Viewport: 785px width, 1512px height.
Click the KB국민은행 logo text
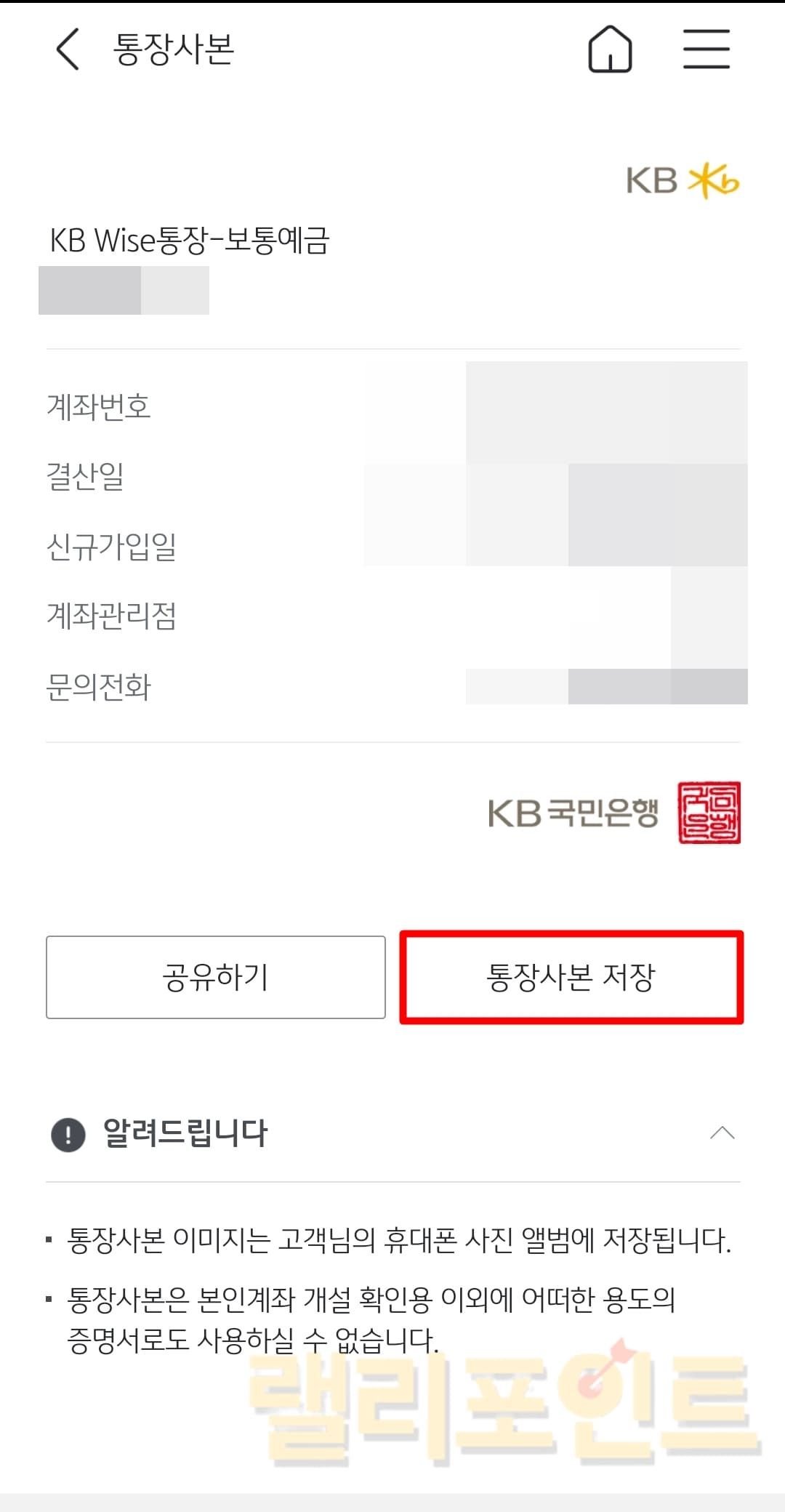click(x=573, y=813)
